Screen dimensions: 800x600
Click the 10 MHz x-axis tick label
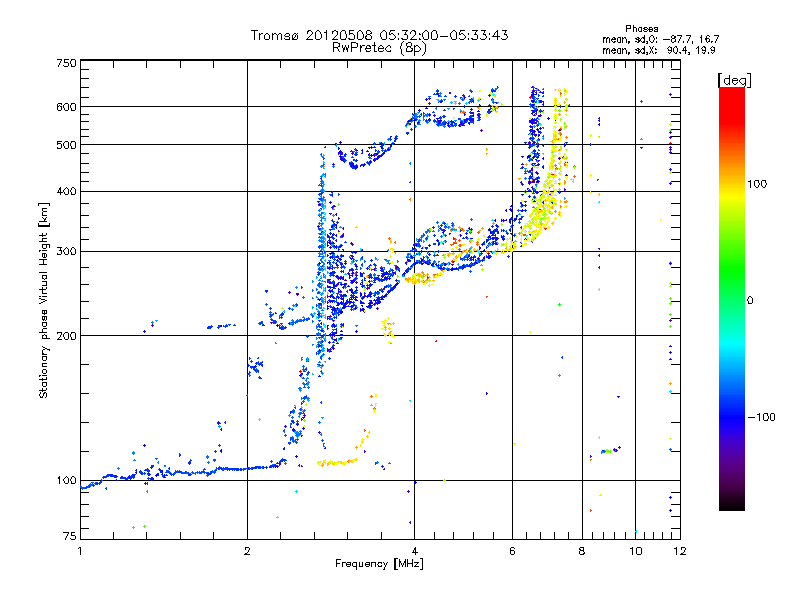635,551
